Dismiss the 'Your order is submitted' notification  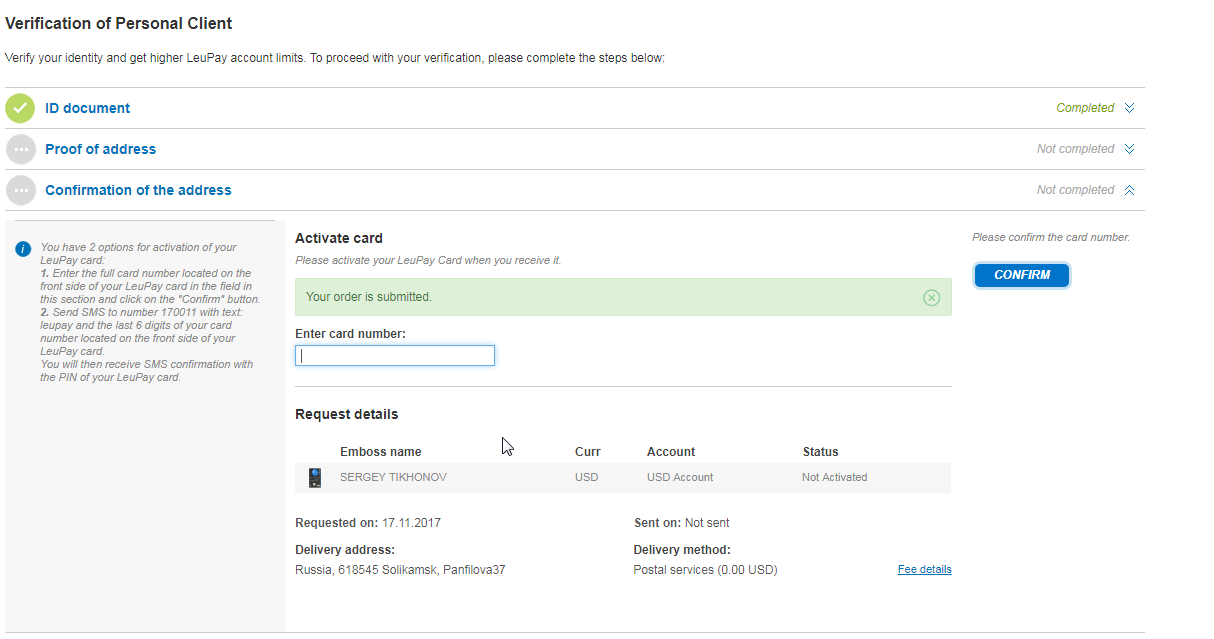pyautogui.click(x=931, y=297)
